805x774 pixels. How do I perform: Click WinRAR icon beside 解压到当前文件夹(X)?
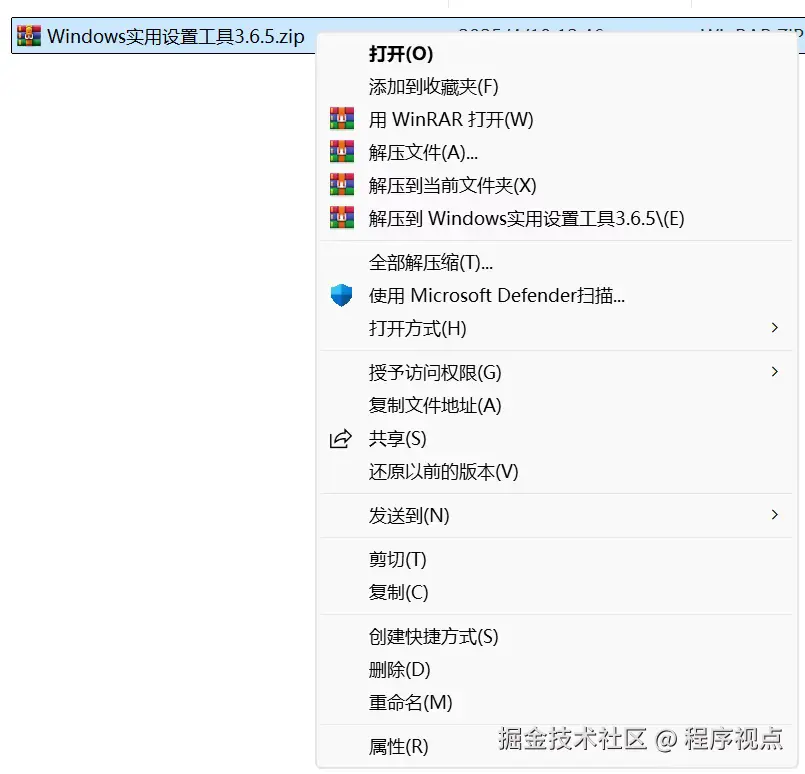(x=341, y=184)
